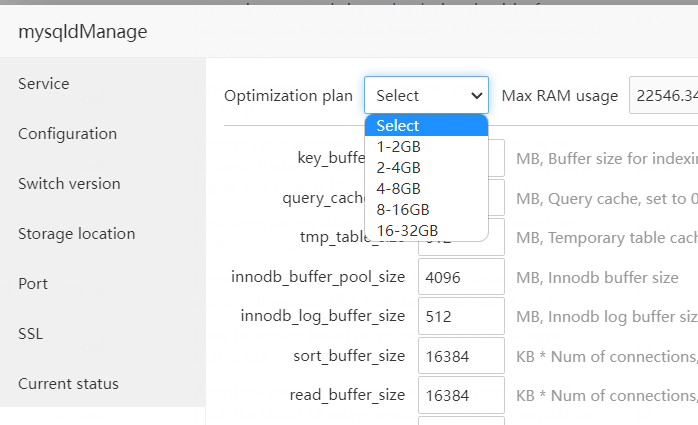
Task: Open the Port settings
Action: [33, 284]
